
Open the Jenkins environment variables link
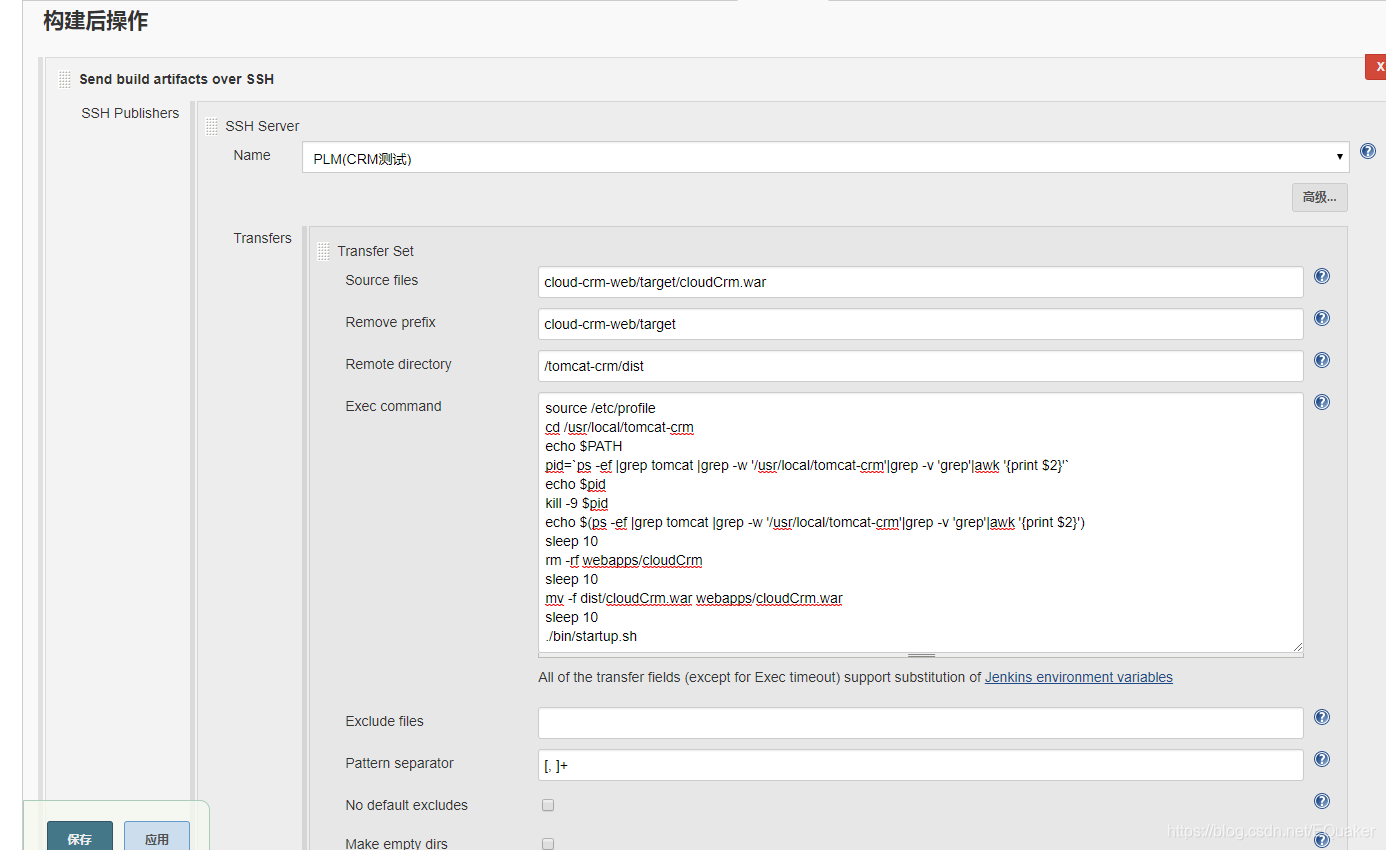point(1079,677)
